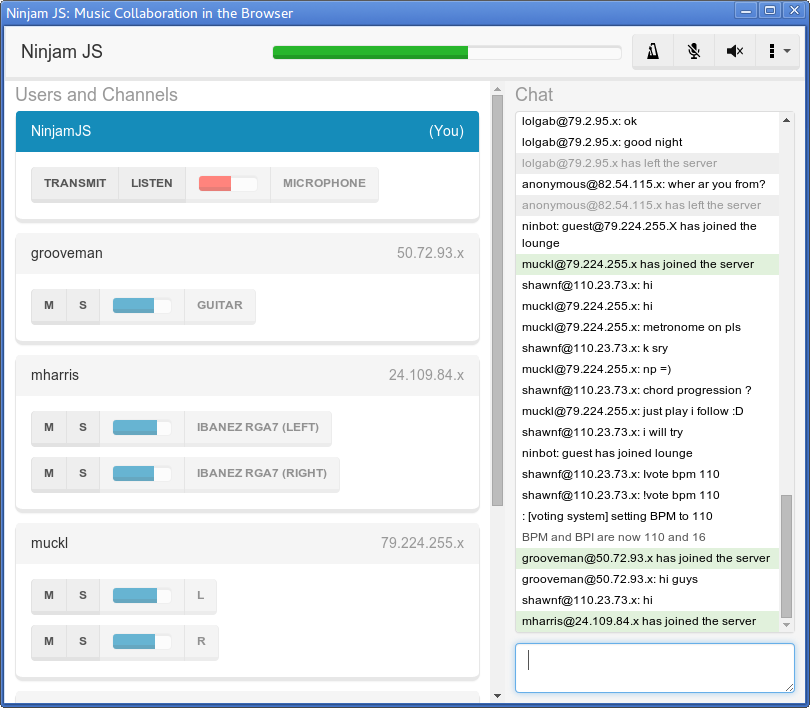Mute muckl's L channel
The height and width of the screenshot is (708, 810).
49,595
